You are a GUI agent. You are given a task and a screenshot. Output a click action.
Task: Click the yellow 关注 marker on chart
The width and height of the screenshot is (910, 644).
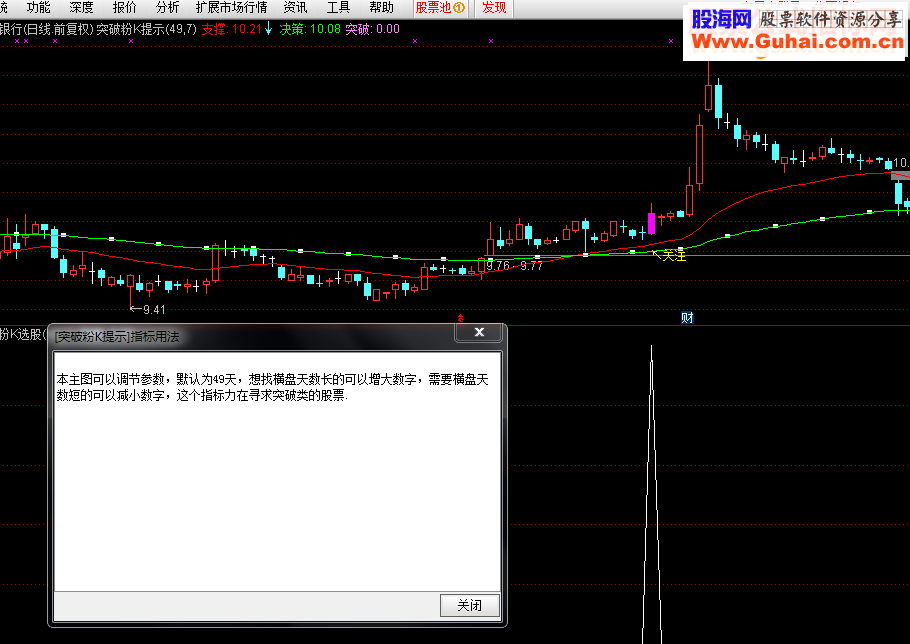point(669,255)
